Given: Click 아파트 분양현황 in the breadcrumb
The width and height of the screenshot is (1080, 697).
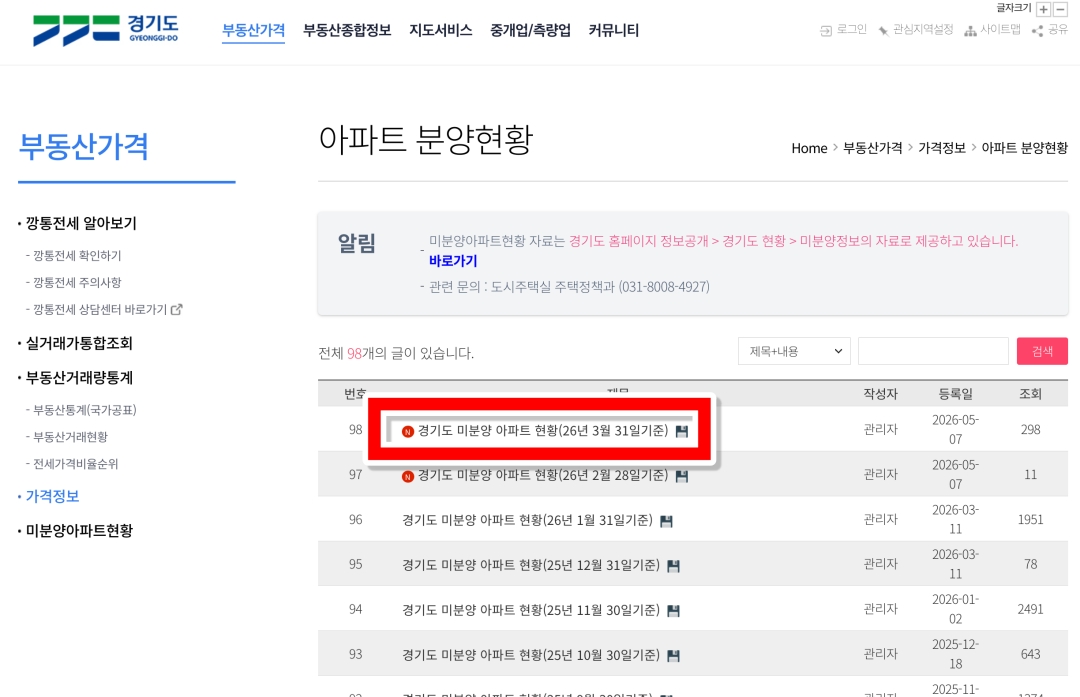Looking at the screenshot, I should (1025, 148).
